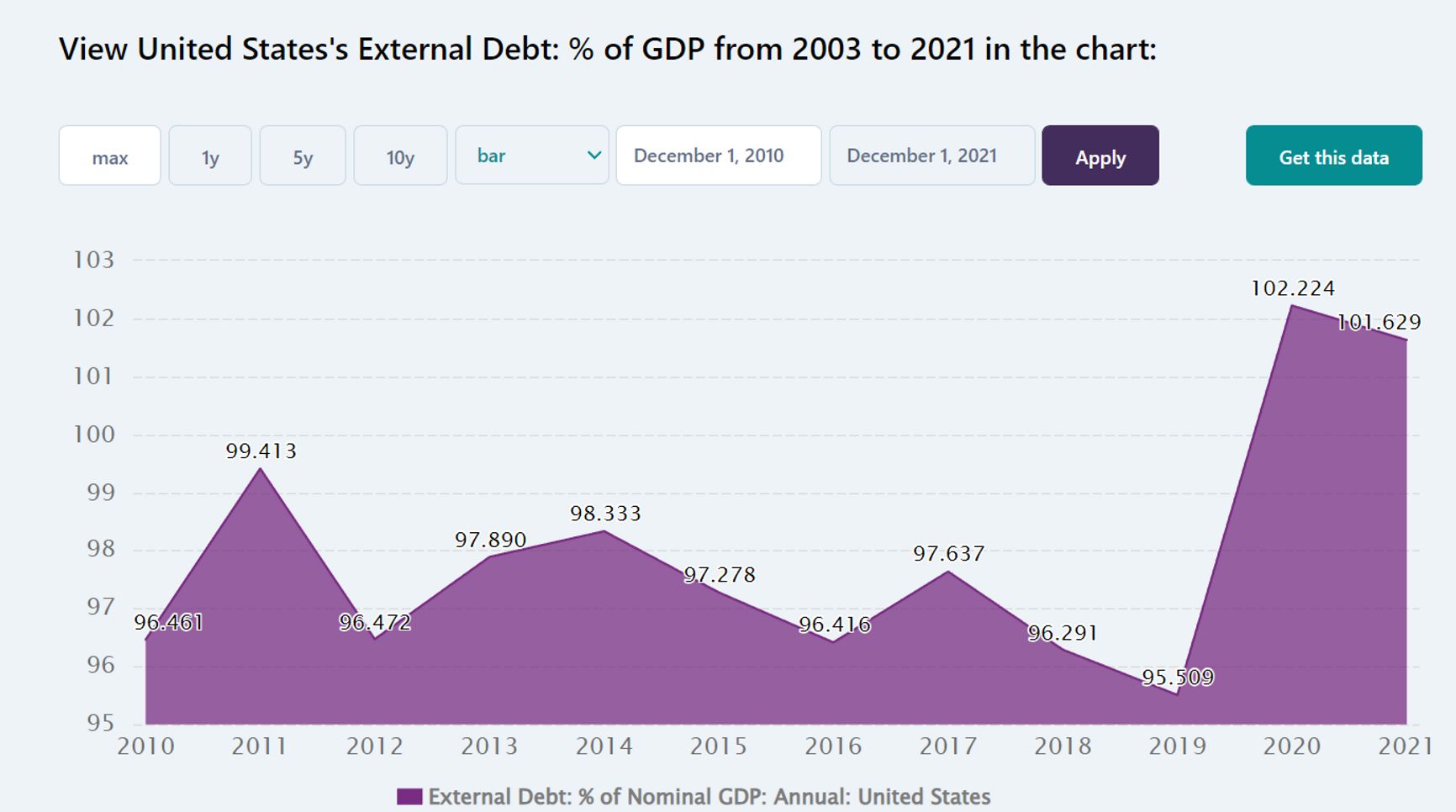Choose the 10y time range
Screen dimensions: 1456x812
(400, 156)
